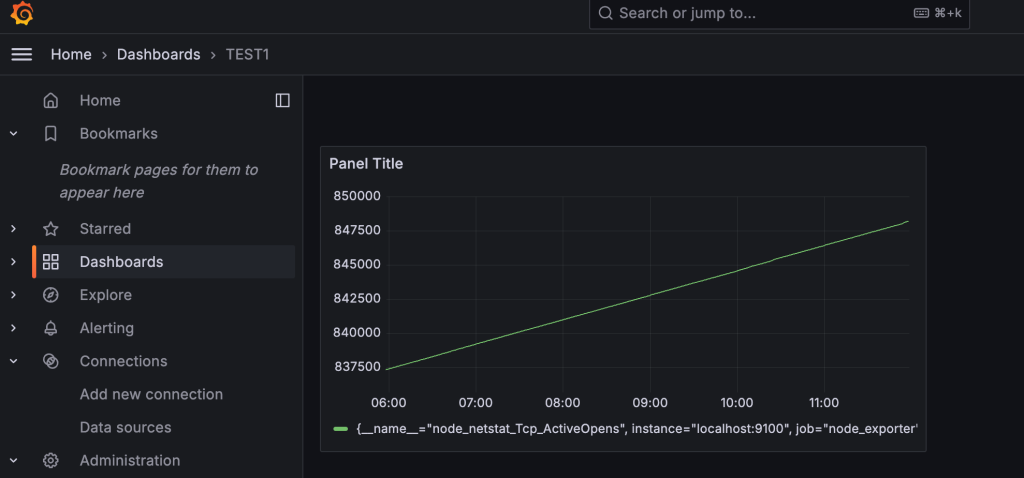The height and width of the screenshot is (478, 1024).
Task: Click the Connections link icon
Action: point(50,361)
